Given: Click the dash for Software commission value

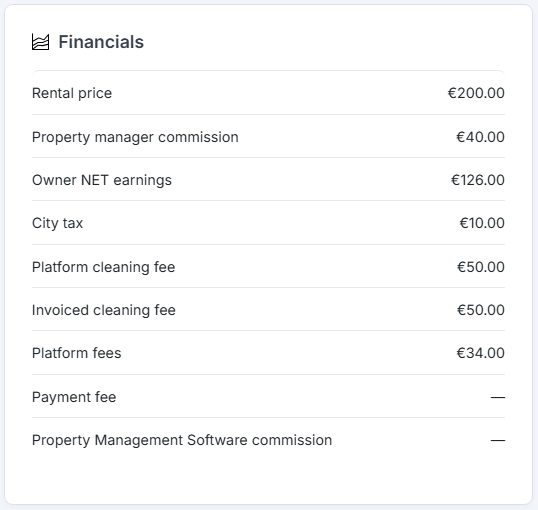Looking at the screenshot, I should (x=498, y=440).
